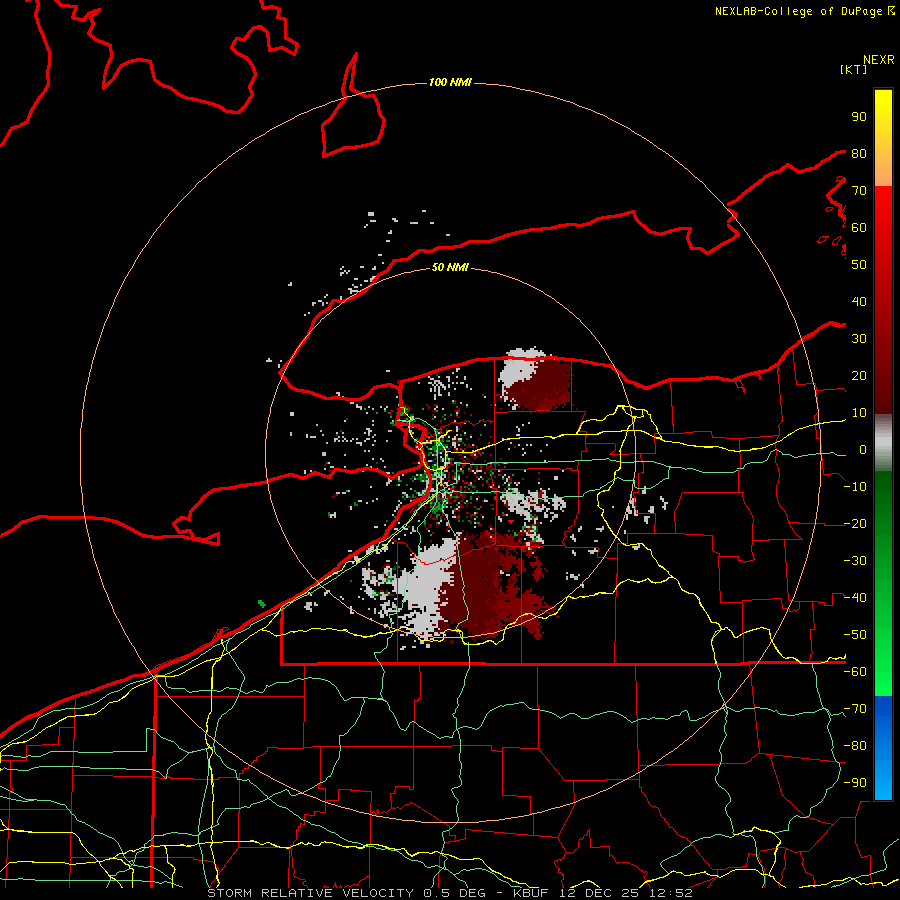Click the 0 value on the velocity scale
The image size is (900, 900).
pos(863,450)
